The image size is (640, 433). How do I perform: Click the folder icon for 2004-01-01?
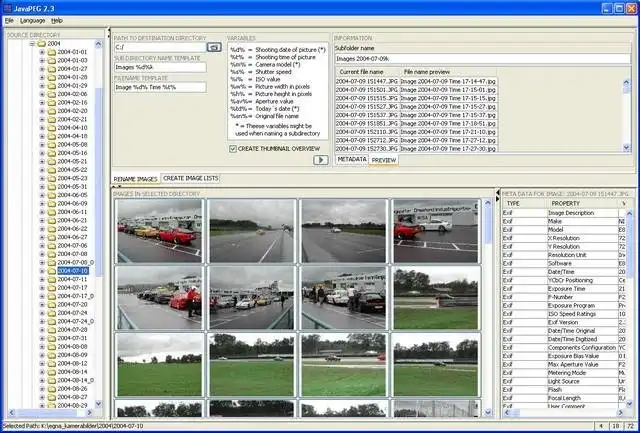[x=51, y=52]
